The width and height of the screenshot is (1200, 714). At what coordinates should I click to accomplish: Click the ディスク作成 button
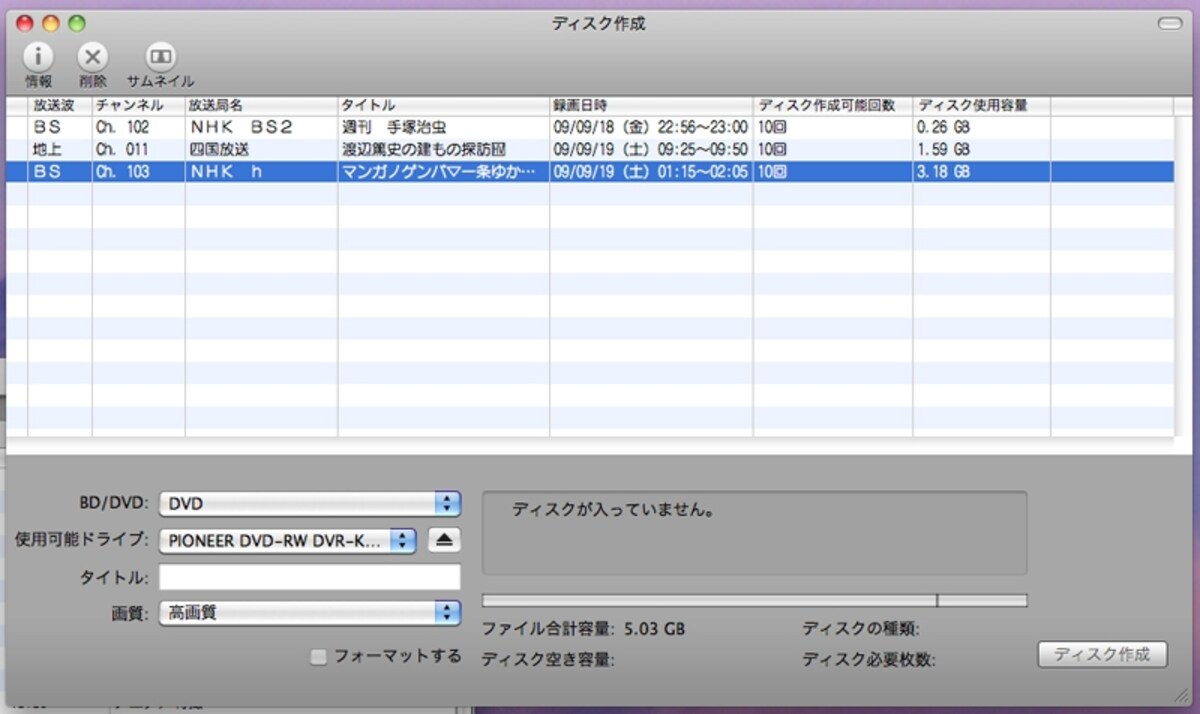1103,655
